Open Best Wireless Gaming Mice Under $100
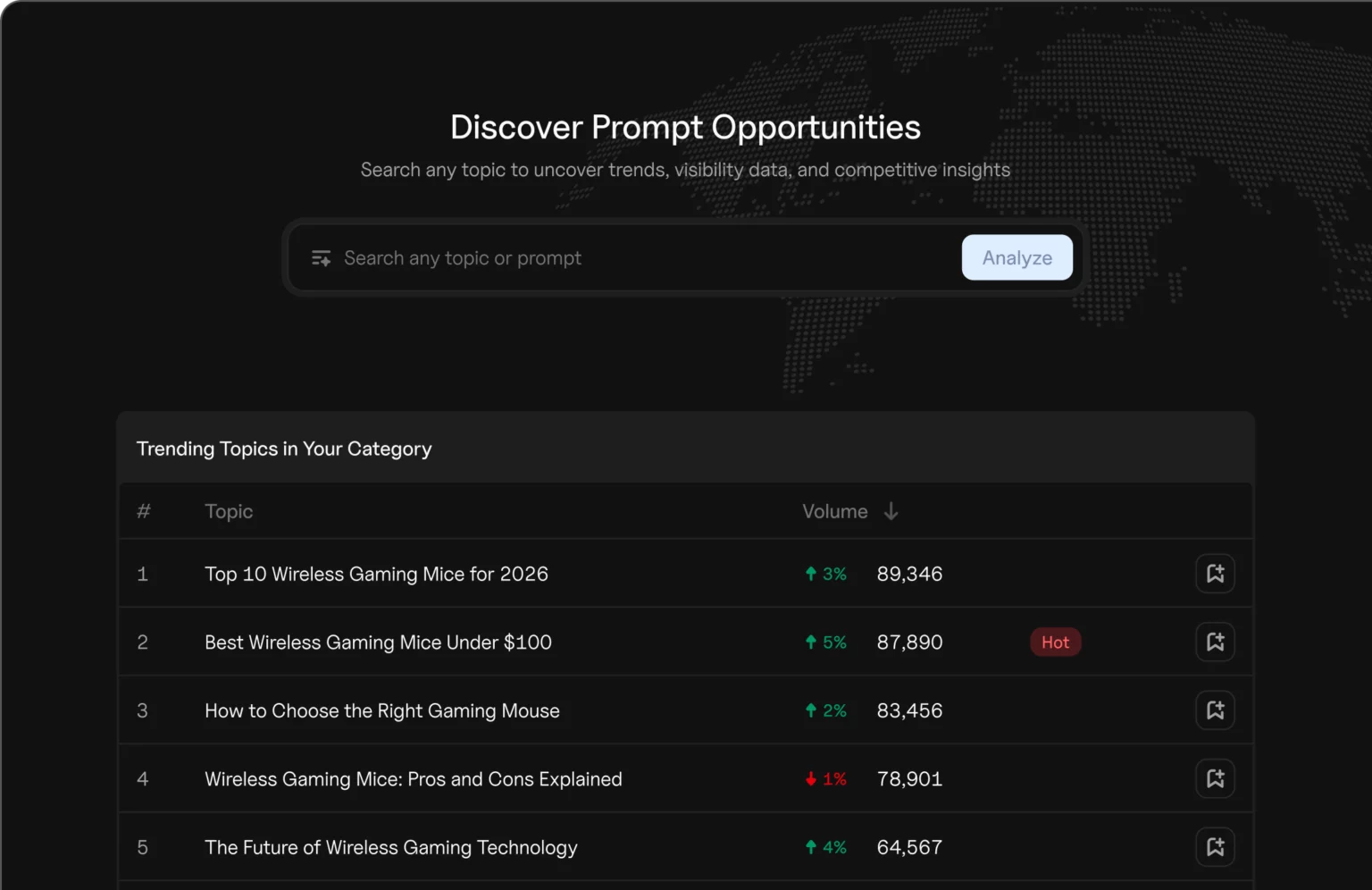 click(378, 642)
